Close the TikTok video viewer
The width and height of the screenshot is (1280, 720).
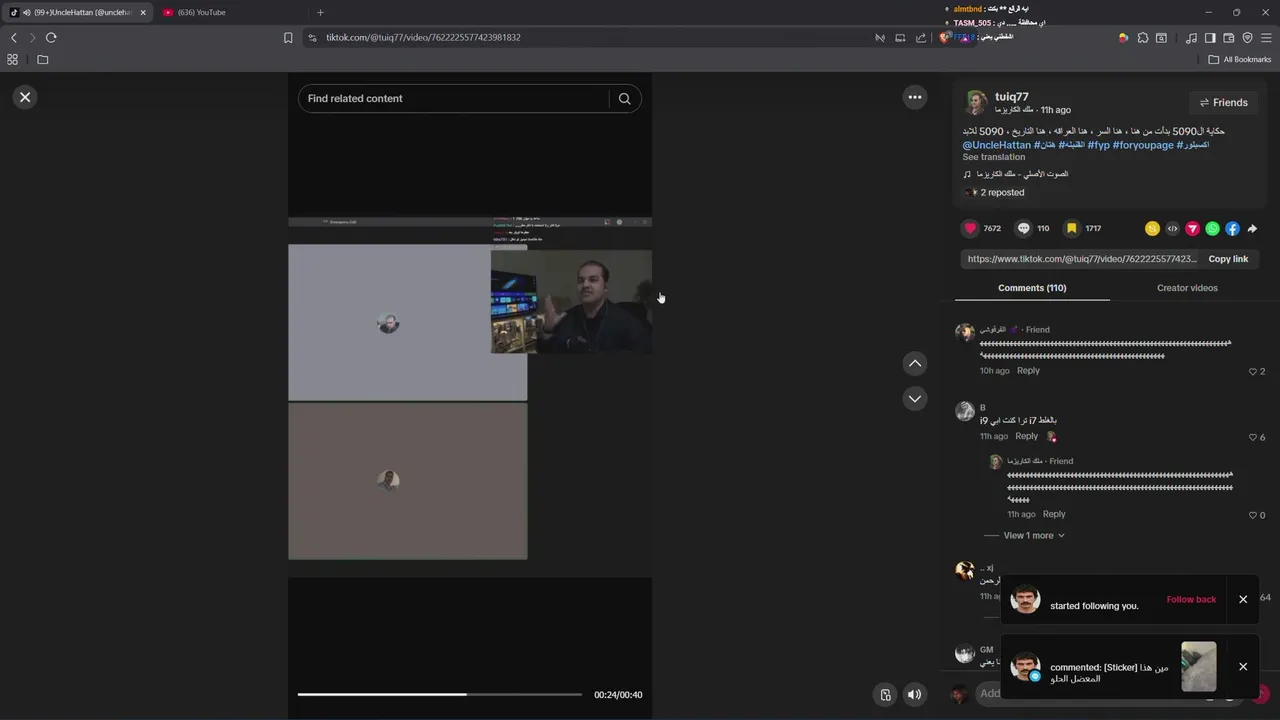pos(25,97)
